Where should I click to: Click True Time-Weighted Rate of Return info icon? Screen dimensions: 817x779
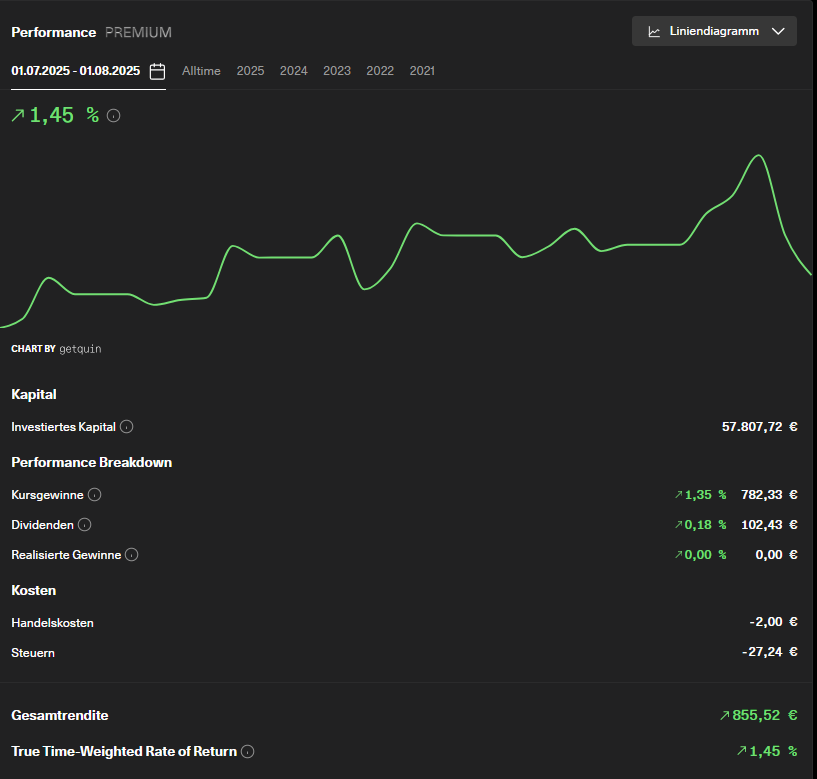coord(247,751)
